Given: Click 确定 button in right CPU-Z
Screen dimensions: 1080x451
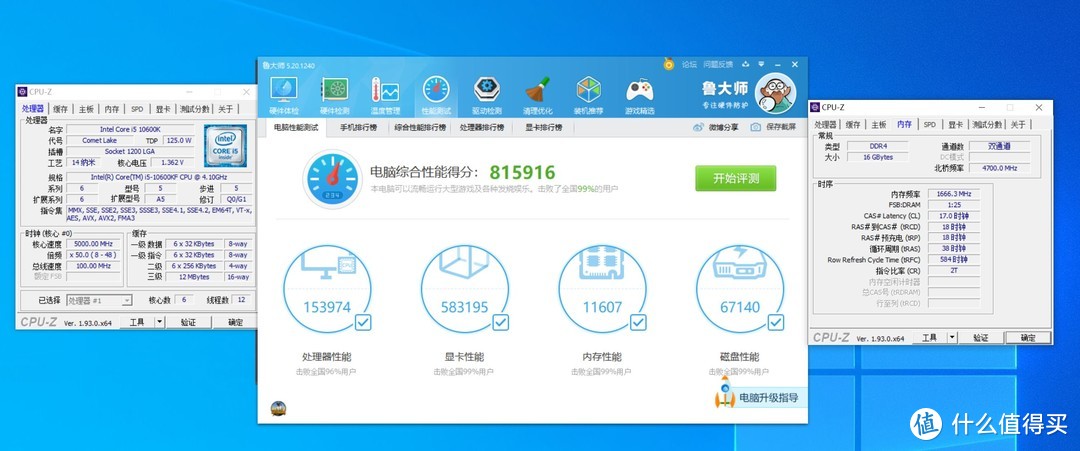Looking at the screenshot, I should (x=1028, y=337).
